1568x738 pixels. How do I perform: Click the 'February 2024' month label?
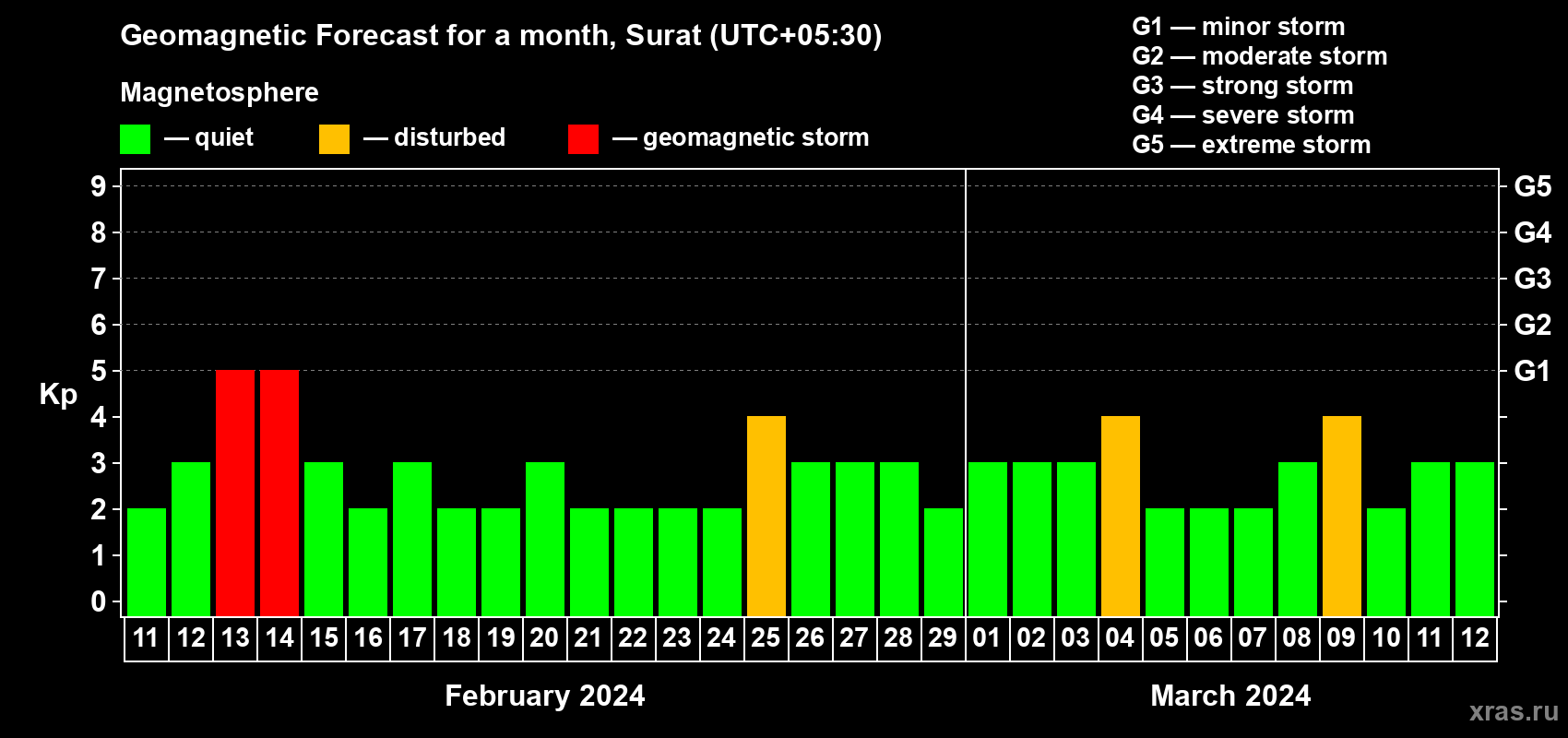coord(545,696)
